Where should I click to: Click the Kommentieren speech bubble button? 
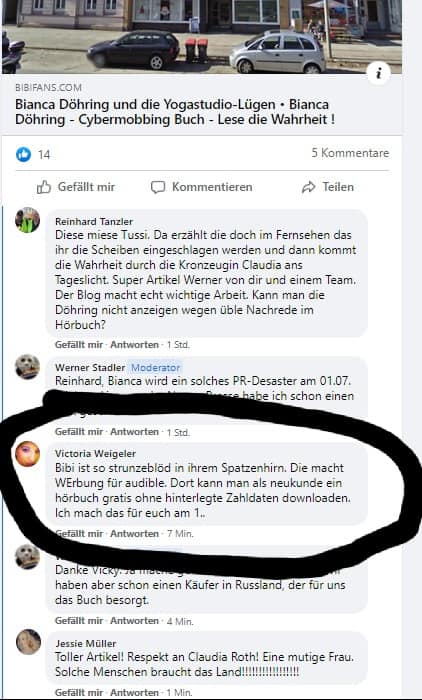(x=201, y=187)
